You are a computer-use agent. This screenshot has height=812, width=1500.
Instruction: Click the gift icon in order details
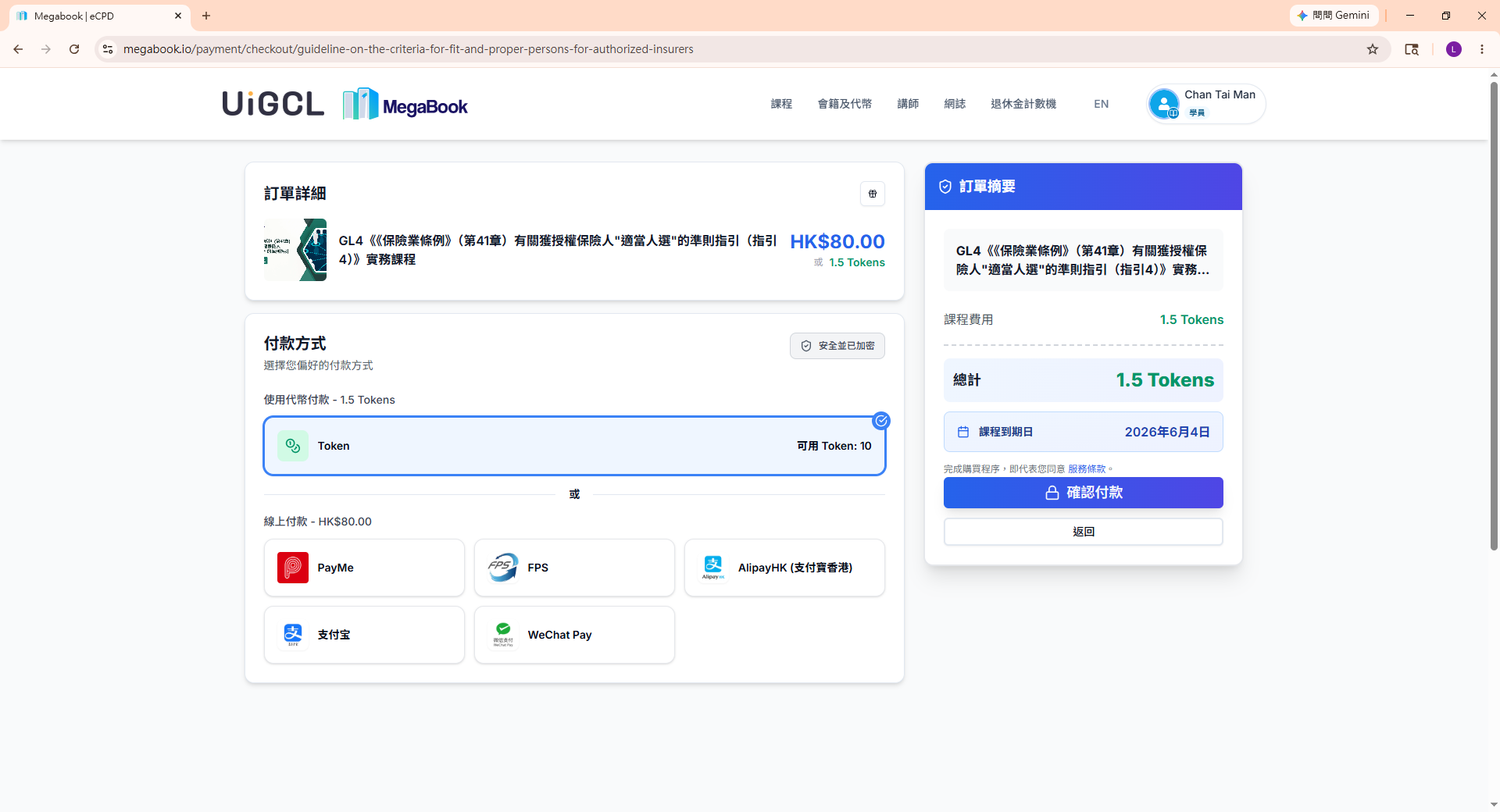tap(873, 194)
